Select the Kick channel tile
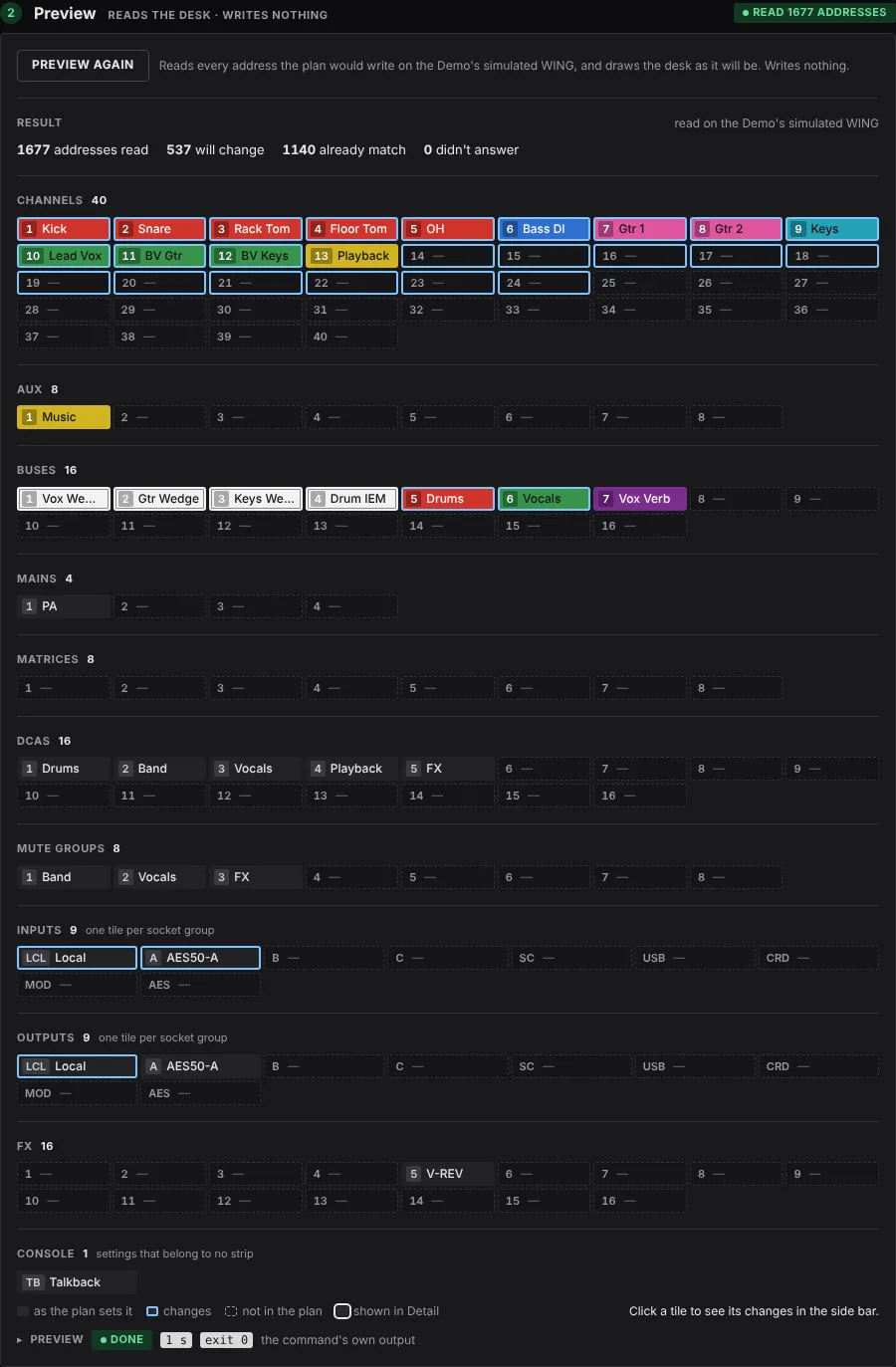The width and height of the screenshot is (896, 1367). pos(64,229)
